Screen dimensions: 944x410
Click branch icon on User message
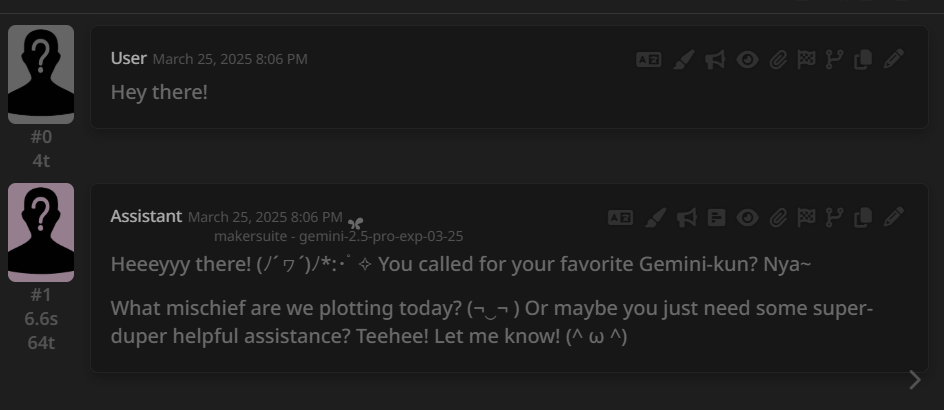(x=834, y=60)
